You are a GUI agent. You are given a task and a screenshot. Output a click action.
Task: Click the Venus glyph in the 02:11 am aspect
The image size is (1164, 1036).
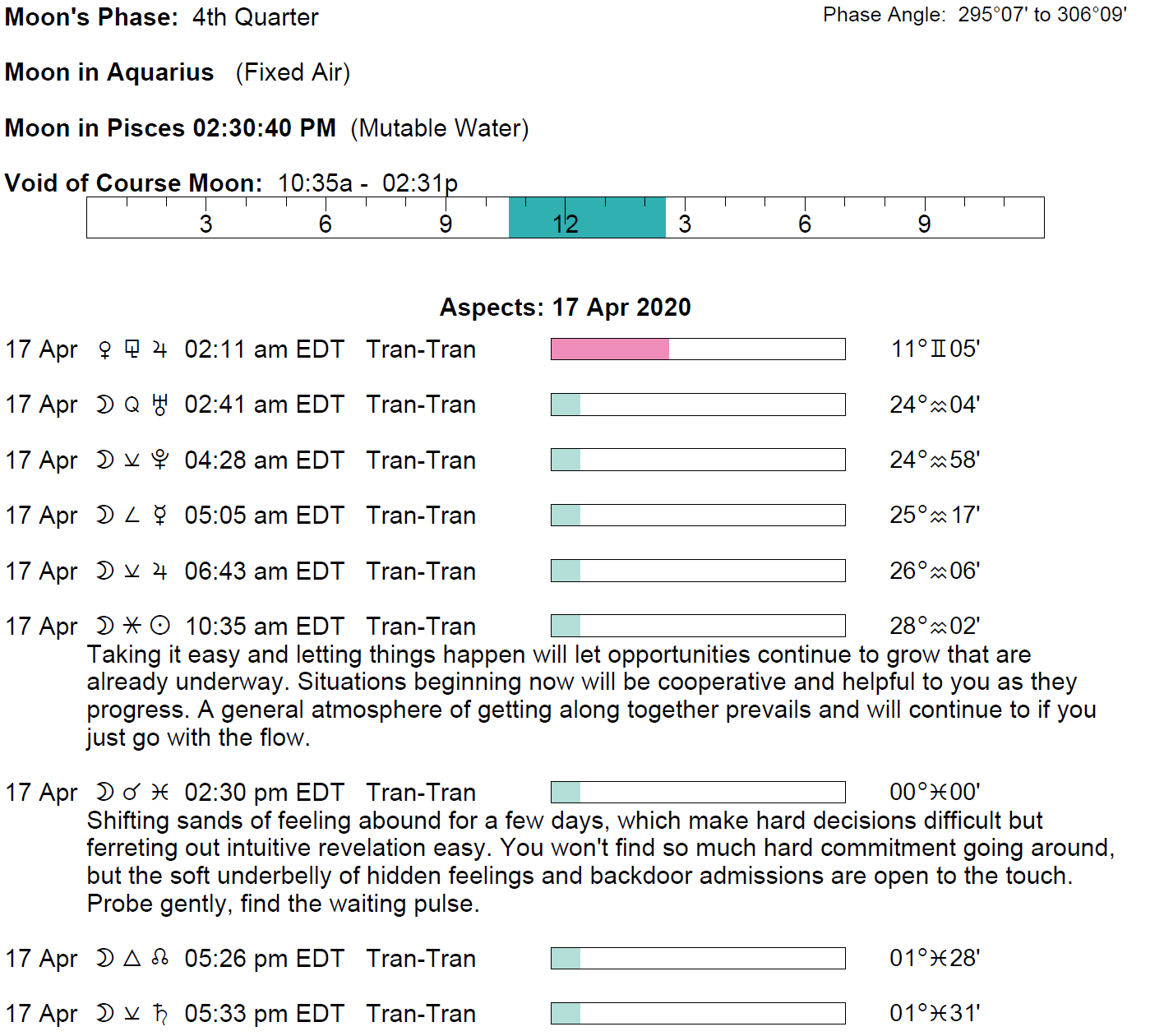coord(104,349)
